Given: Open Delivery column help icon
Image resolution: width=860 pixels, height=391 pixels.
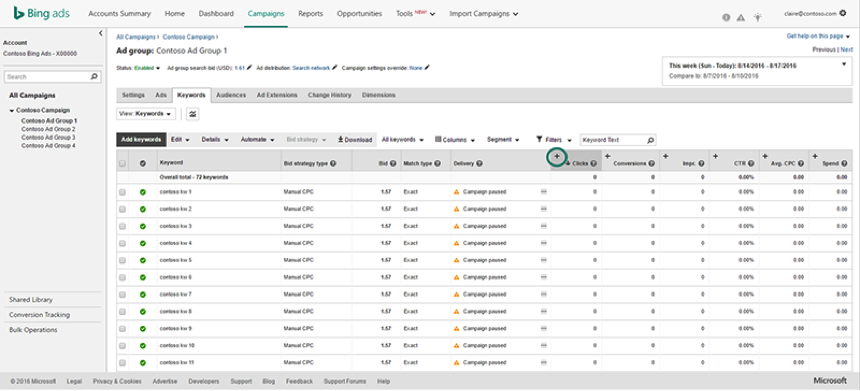Looking at the screenshot, I should point(479,163).
